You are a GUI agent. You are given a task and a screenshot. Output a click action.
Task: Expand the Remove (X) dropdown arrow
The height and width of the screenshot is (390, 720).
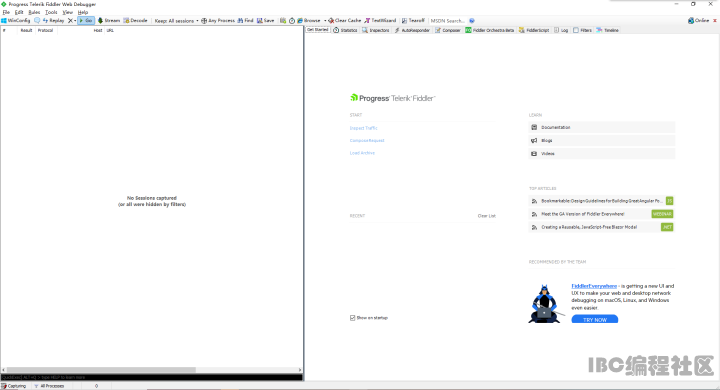(x=75, y=21)
